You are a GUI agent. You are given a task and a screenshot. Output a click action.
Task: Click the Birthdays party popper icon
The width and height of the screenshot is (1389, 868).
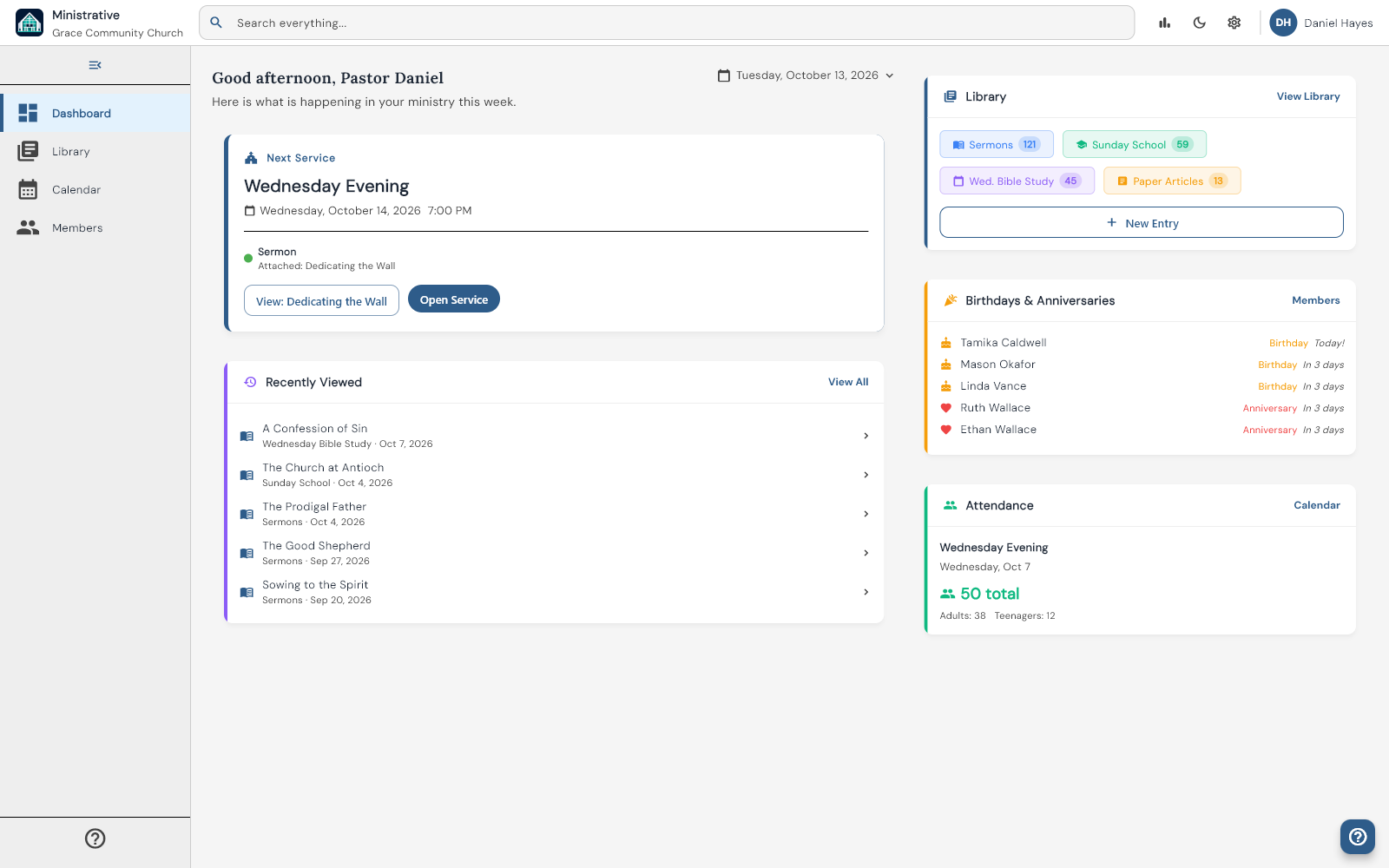click(x=951, y=300)
